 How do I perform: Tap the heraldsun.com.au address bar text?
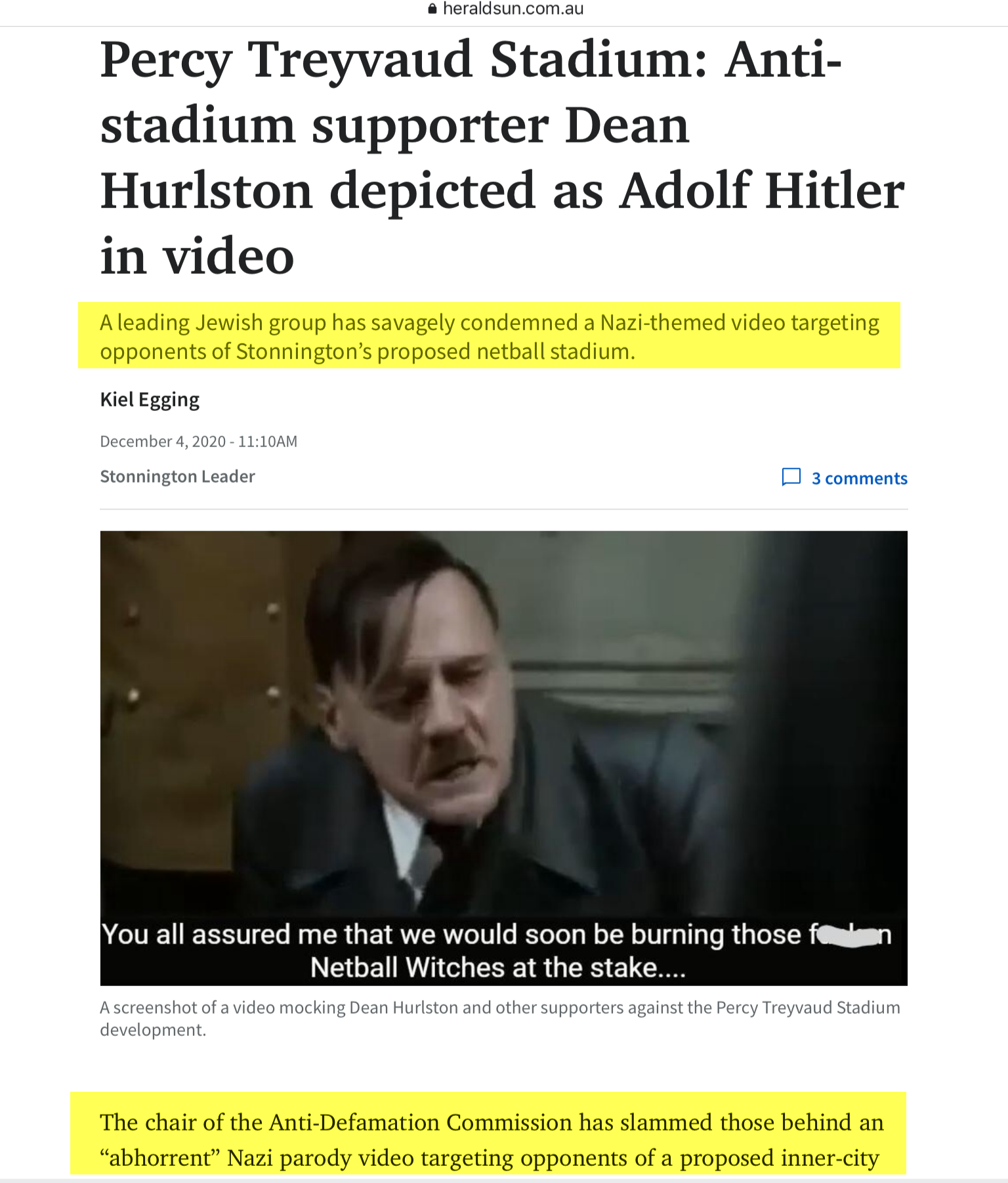click(513, 9)
